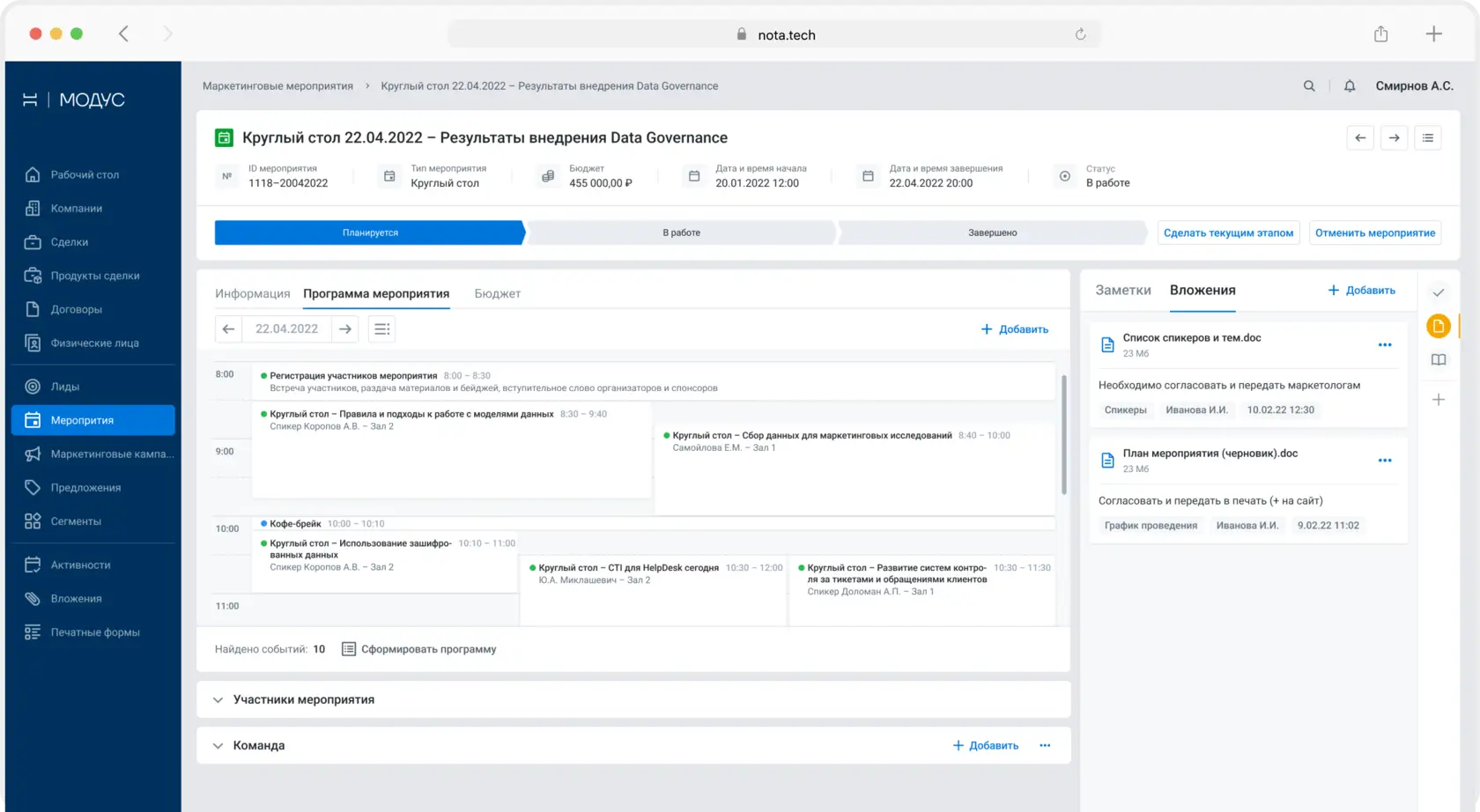Switch to the Заметки tab
The height and width of the screenshot is (812, 1480).
[1123, 291]
